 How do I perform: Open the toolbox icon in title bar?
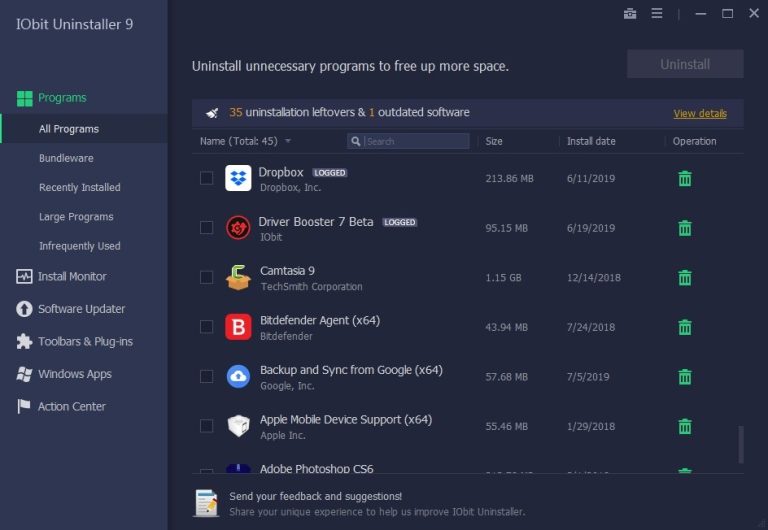click(630, 14)
